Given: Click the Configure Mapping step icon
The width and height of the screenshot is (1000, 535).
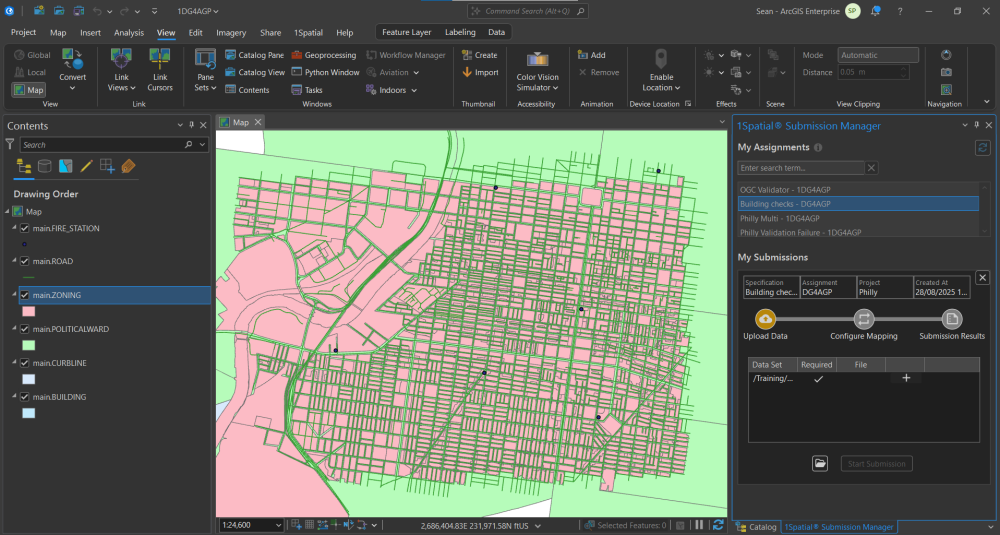Looking at the screenshot, I should [864, 319].
